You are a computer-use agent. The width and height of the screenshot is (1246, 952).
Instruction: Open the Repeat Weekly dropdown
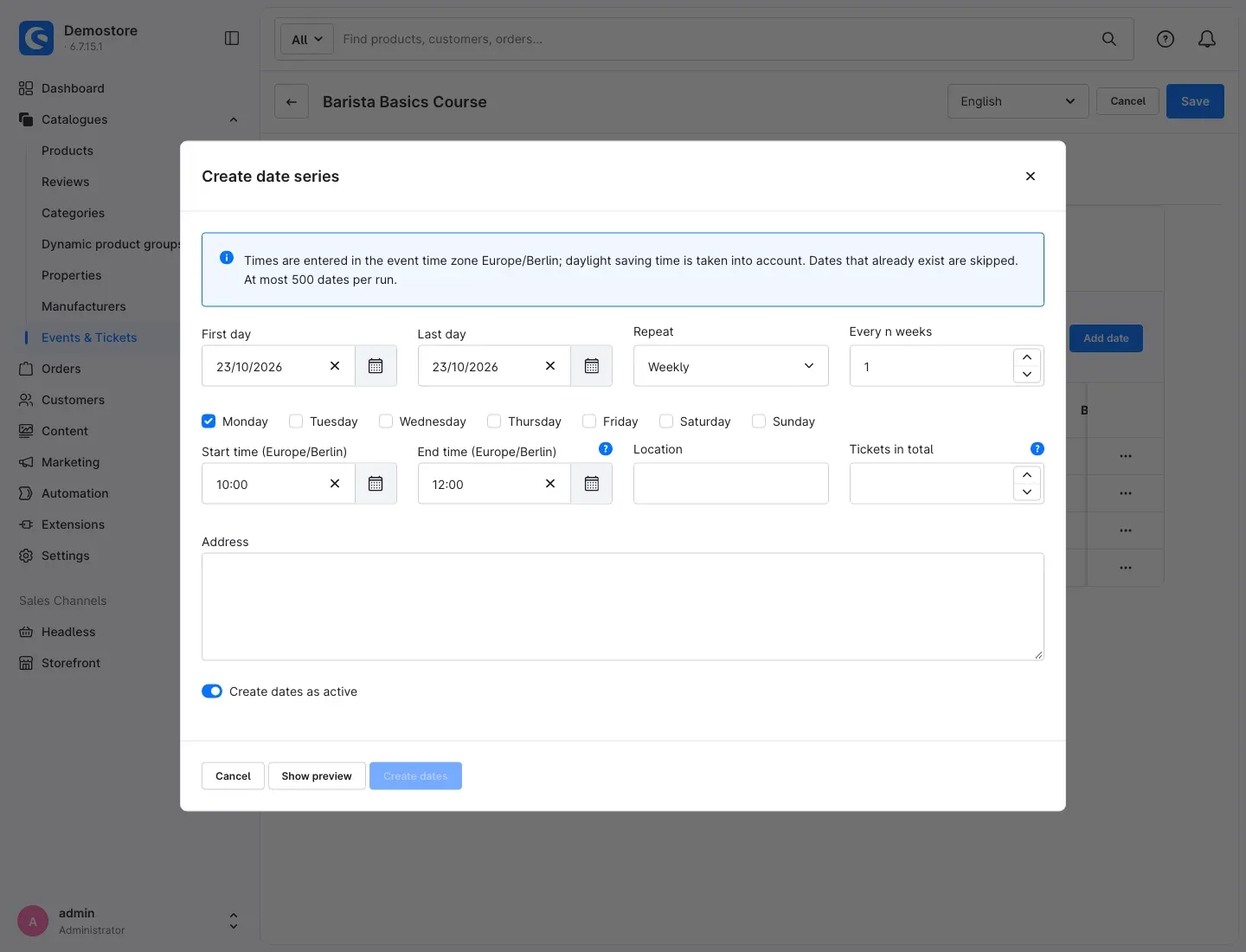[x=731, y=366]
